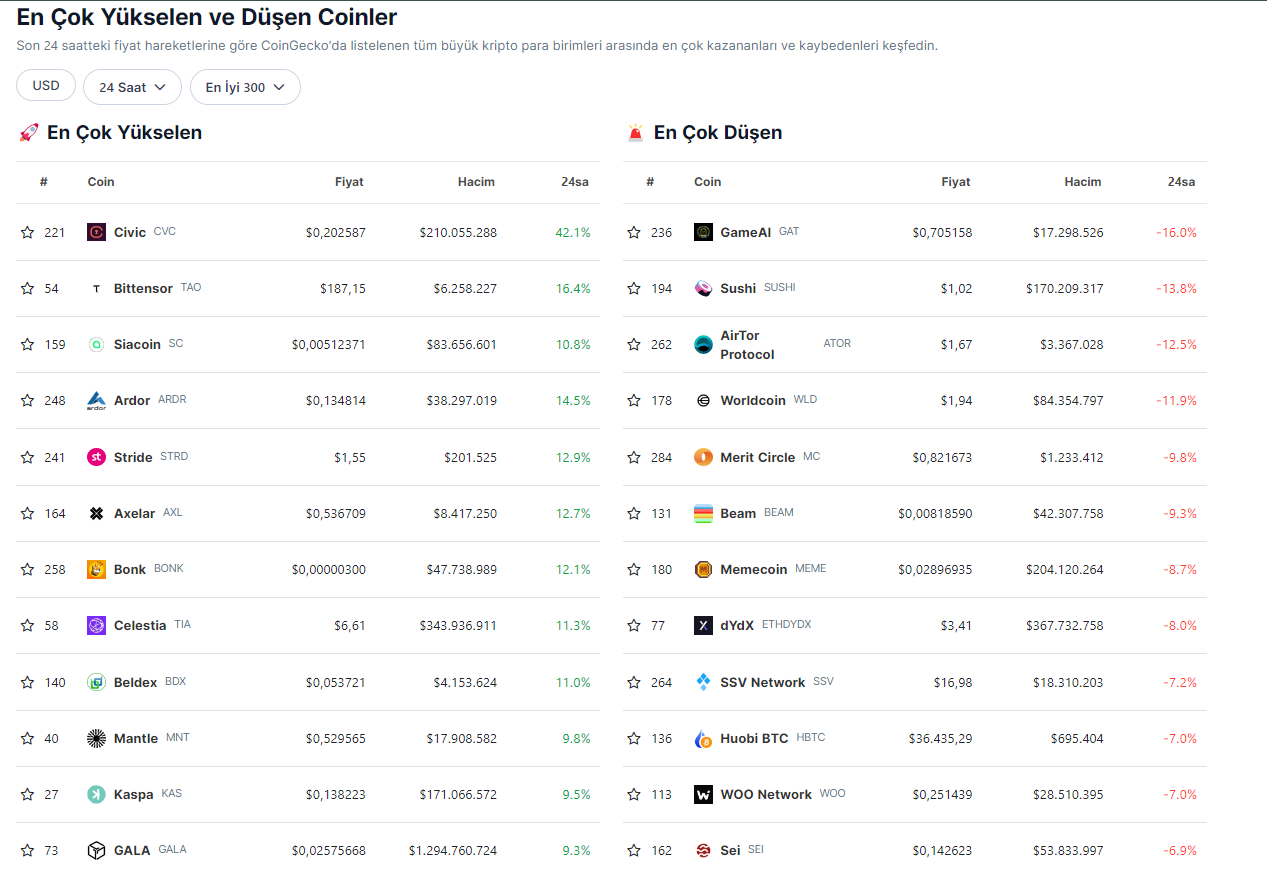Open the 24 Saat timeframe dropdown

coord(132,87)
